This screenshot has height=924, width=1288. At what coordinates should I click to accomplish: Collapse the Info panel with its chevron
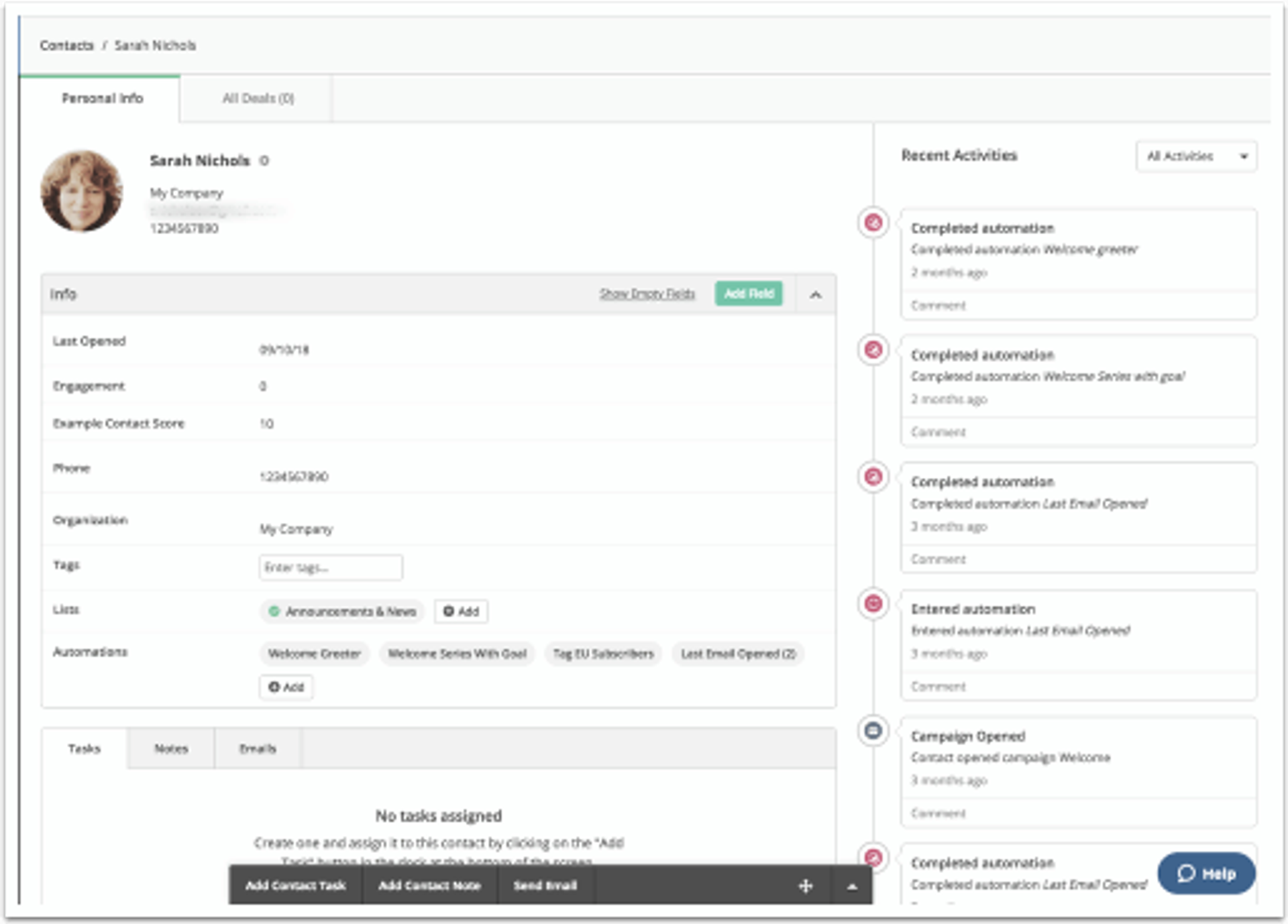click(816, 294)
